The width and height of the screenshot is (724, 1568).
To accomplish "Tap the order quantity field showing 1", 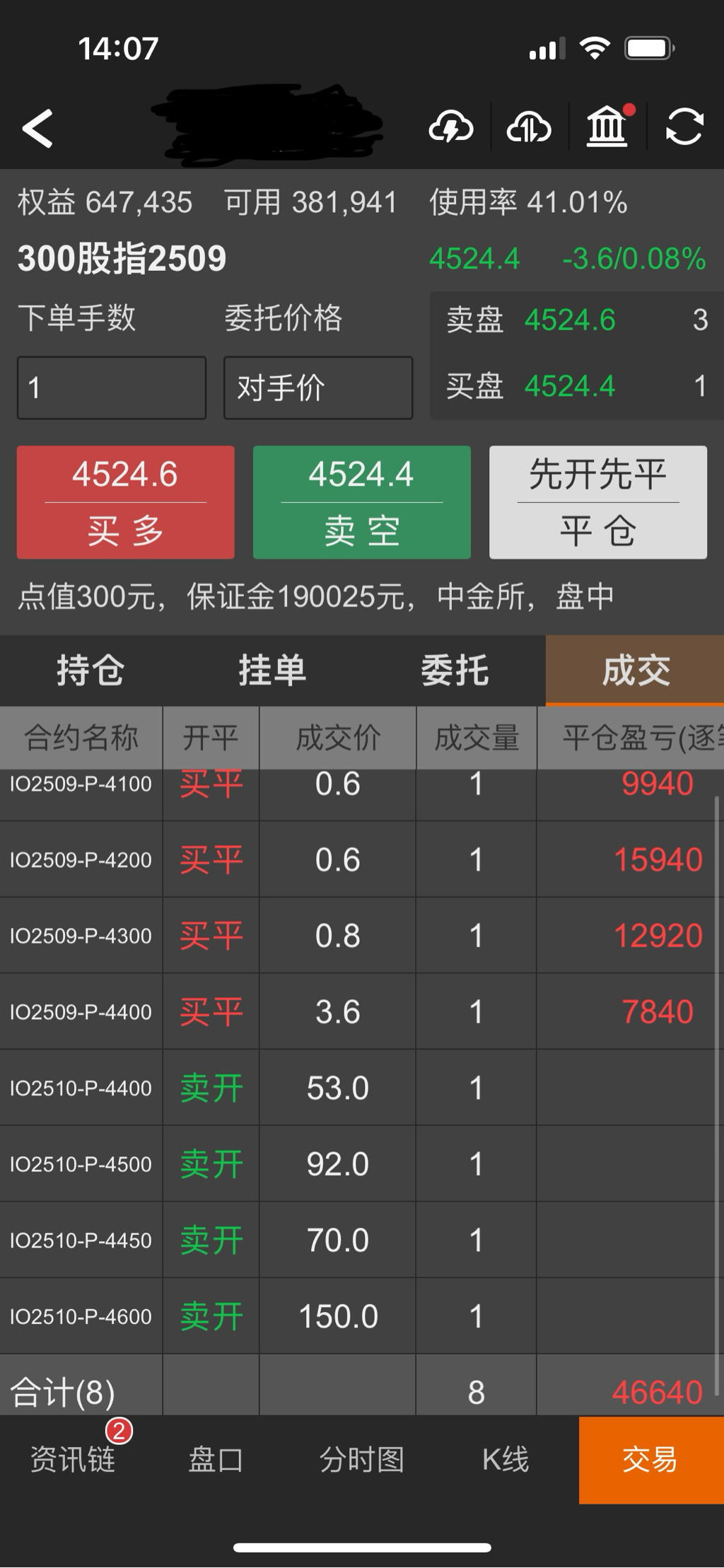I will tap(112, 388).
